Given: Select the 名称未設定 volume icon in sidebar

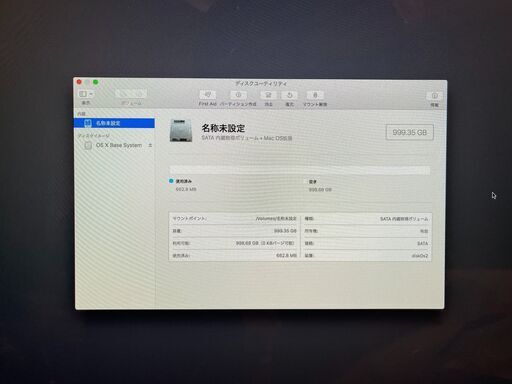Looking at the screenshot, I should pos(88,123).
